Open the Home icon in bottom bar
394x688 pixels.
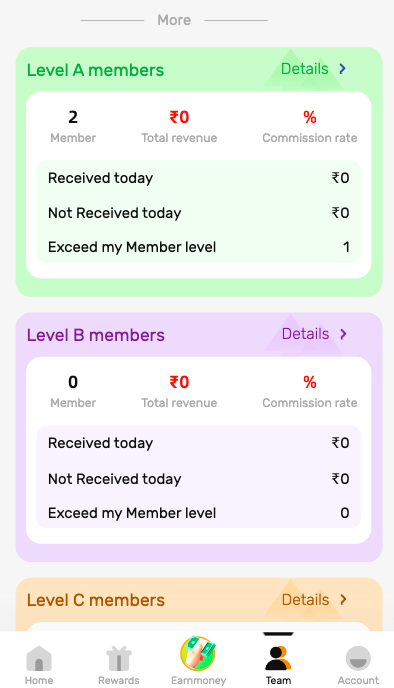pos(39,658)
